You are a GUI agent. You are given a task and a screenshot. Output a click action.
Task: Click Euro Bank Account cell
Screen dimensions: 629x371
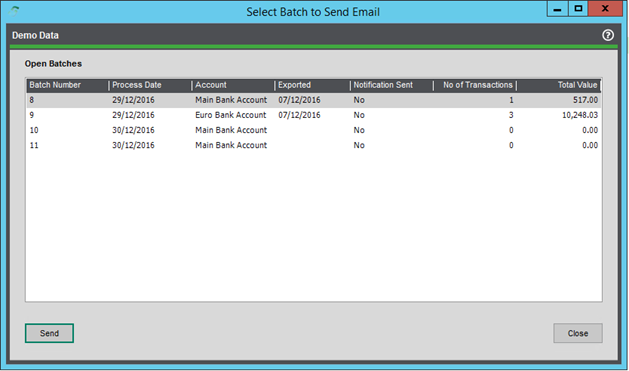tap(231, 115)
